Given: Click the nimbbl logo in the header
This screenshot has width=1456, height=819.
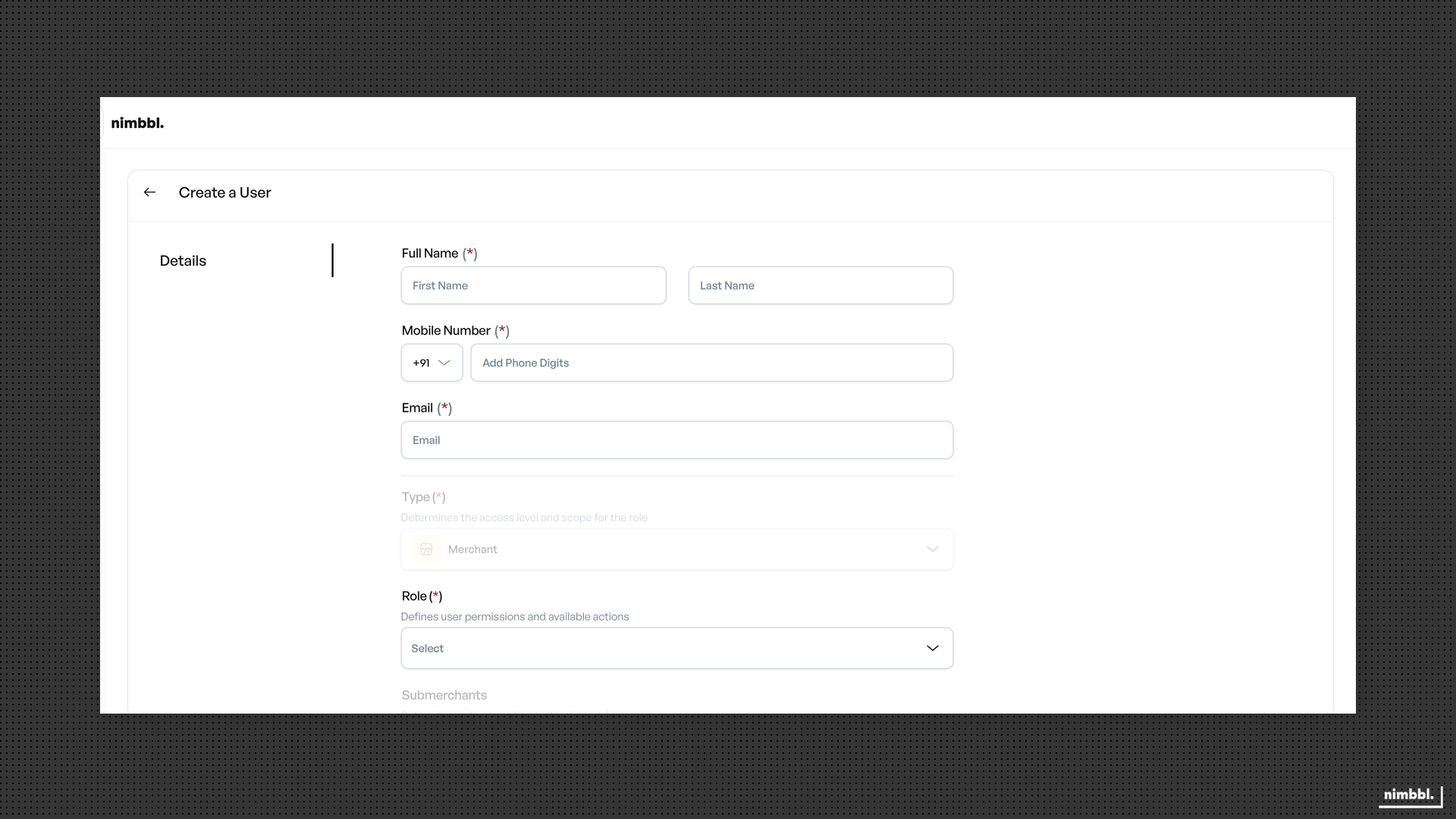Looking at the screenshot, I should click(137, 123).
